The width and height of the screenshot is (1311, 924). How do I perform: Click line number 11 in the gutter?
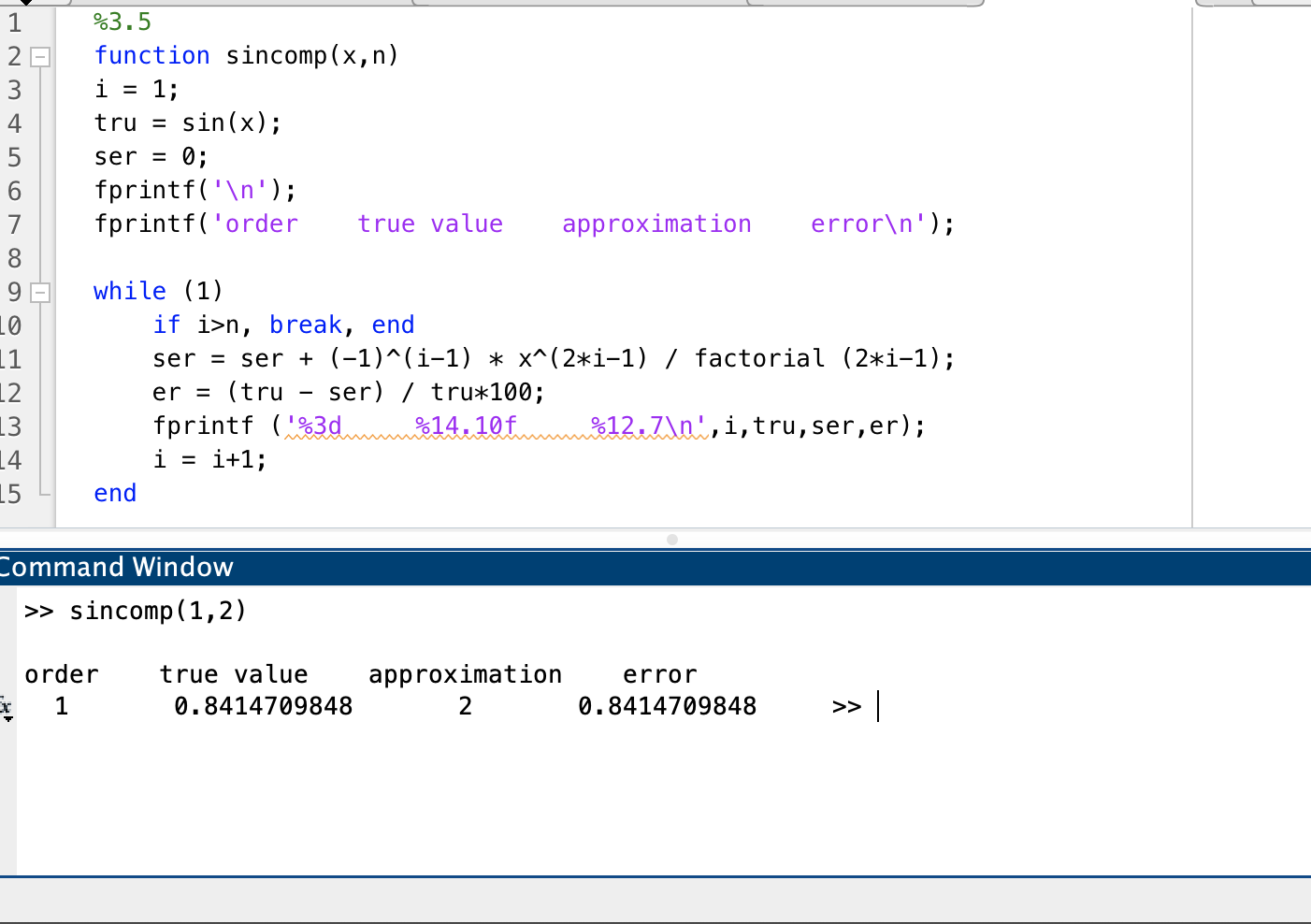(x=11, y=358)
